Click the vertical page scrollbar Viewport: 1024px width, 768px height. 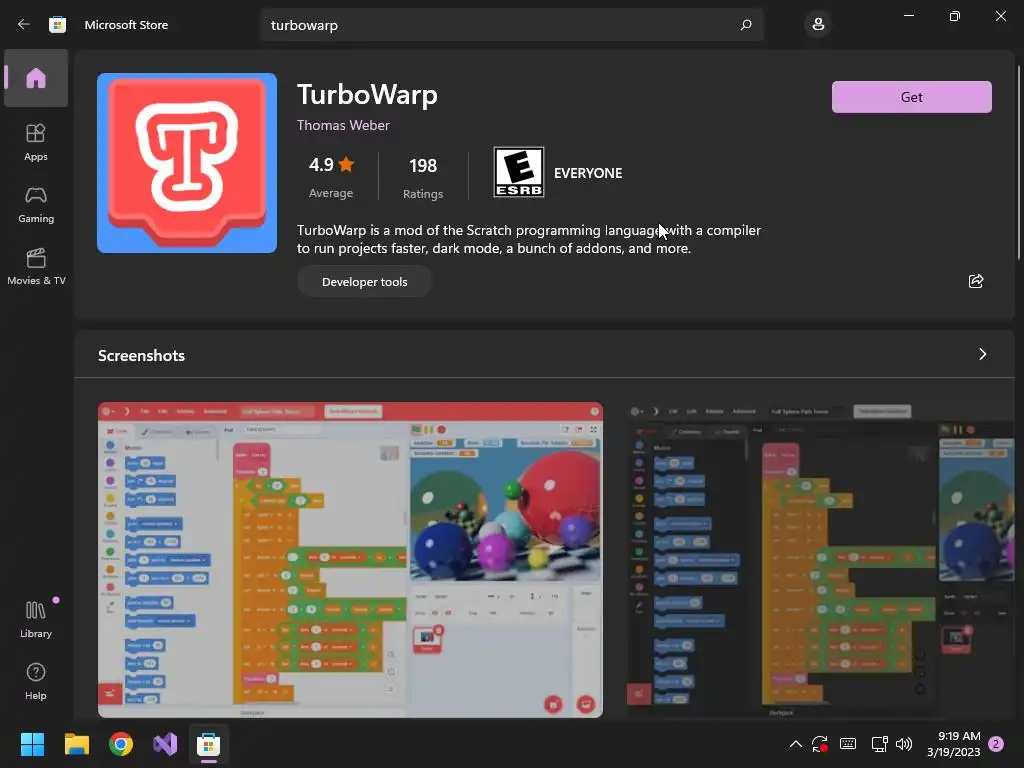[1019, 162]
